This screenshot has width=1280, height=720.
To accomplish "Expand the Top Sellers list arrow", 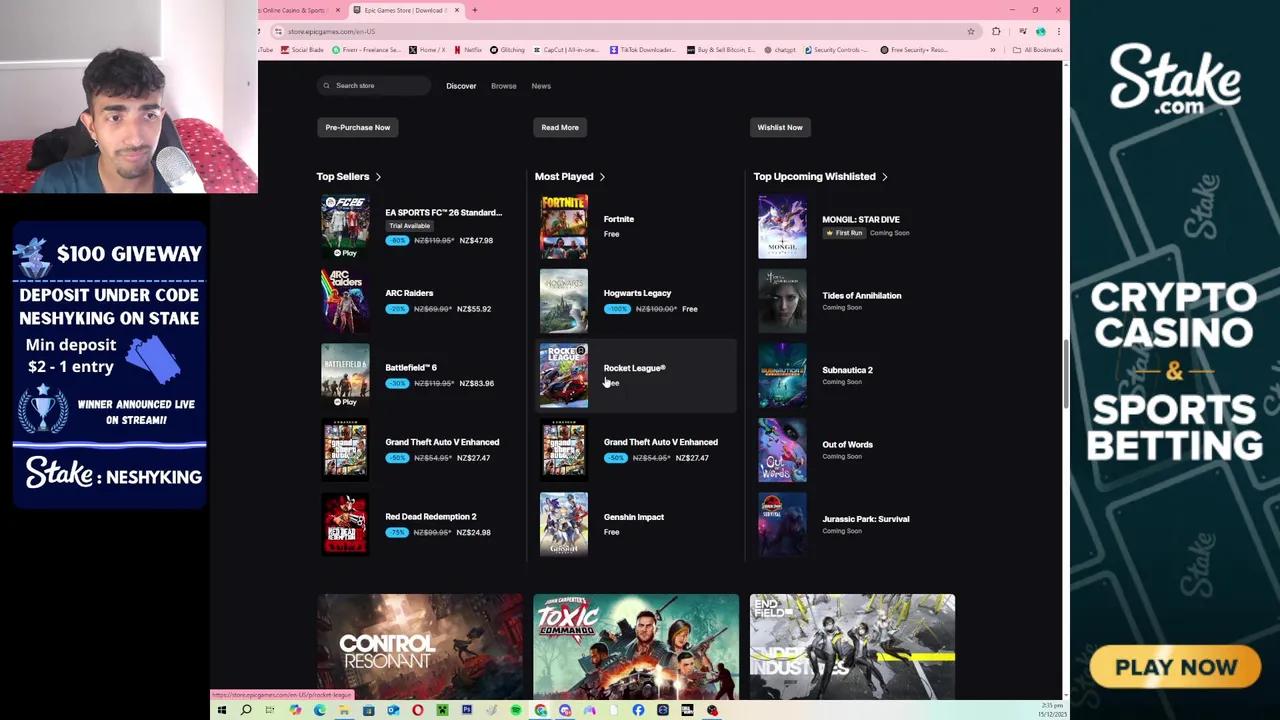I will click(378, 176).
